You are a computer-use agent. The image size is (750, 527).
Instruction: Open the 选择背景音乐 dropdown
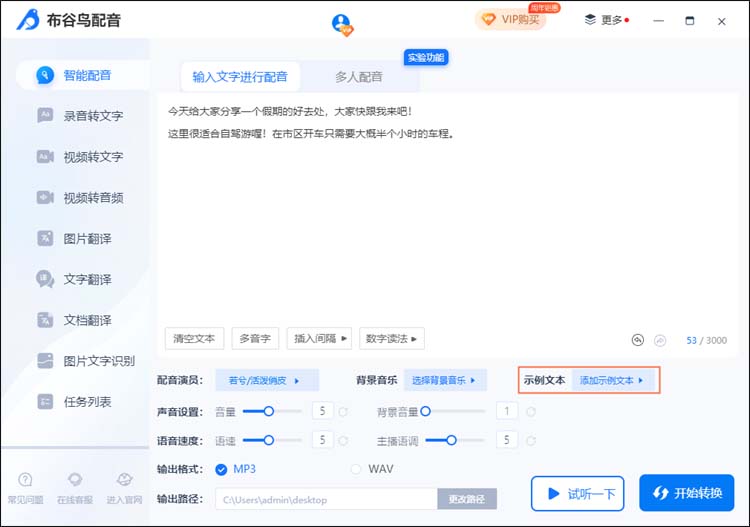point(445,380)
